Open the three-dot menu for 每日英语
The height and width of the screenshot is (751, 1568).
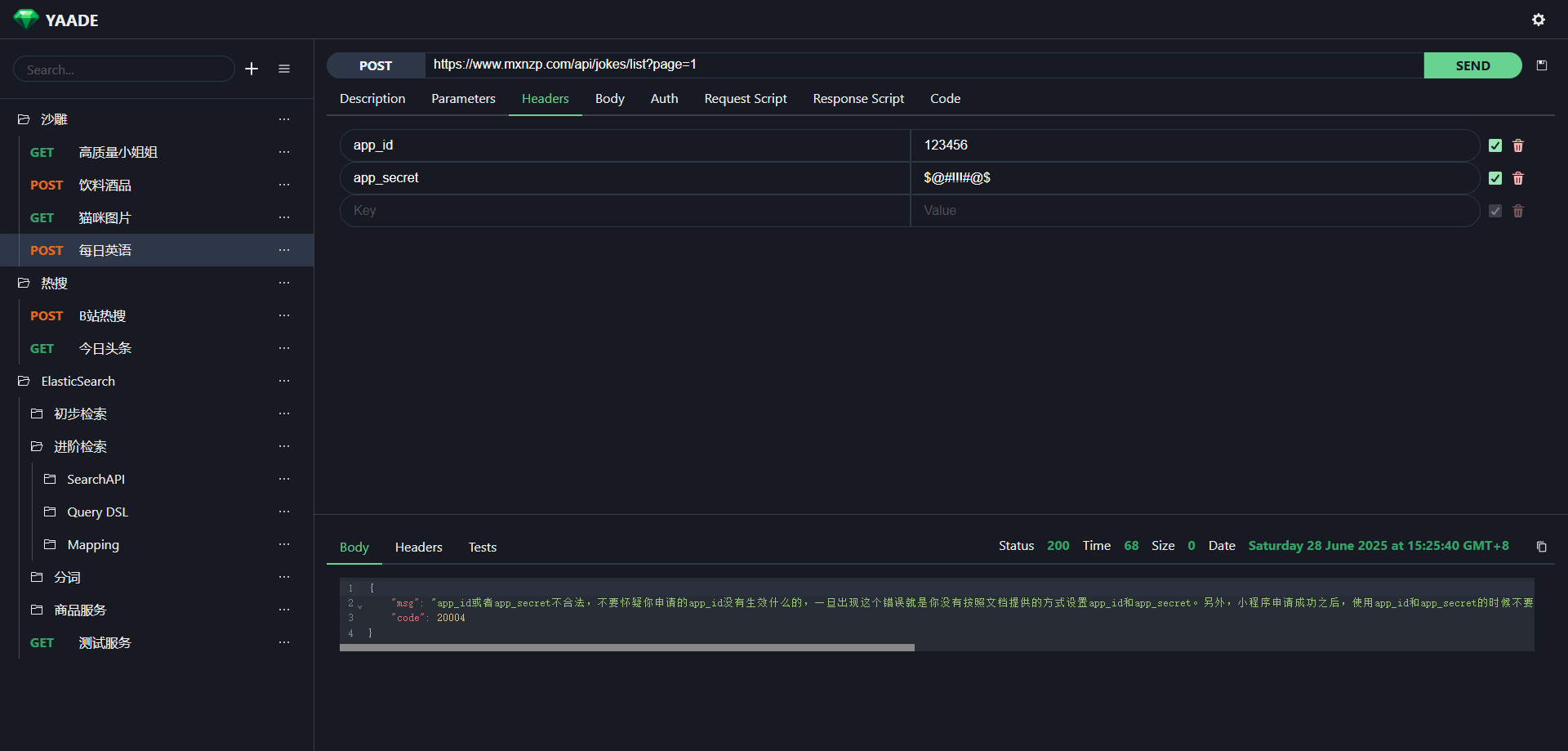pyautogui.click(x=284, y=250)
